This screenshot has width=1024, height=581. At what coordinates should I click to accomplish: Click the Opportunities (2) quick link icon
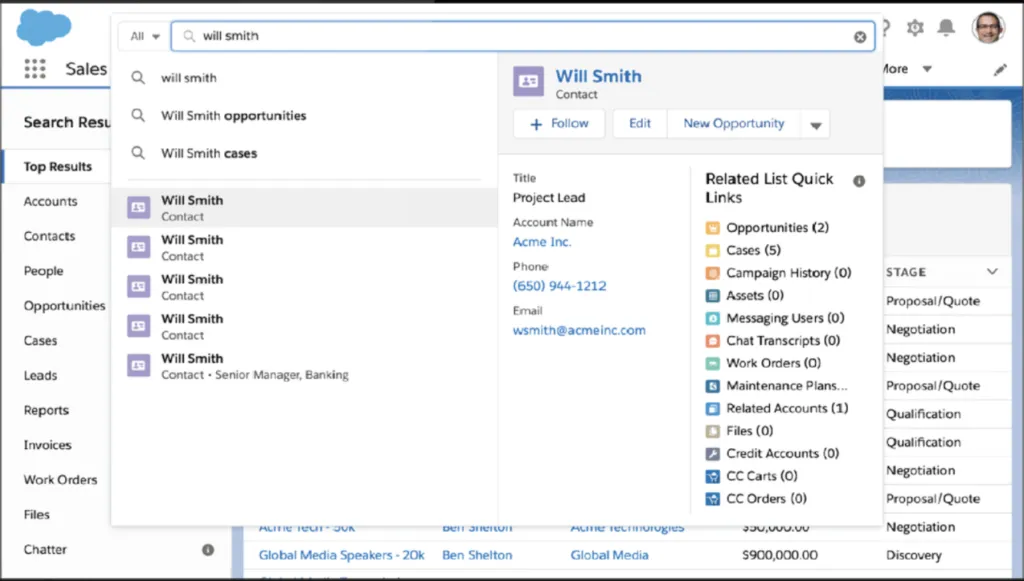pyautogui.click(x=712, y=228)
